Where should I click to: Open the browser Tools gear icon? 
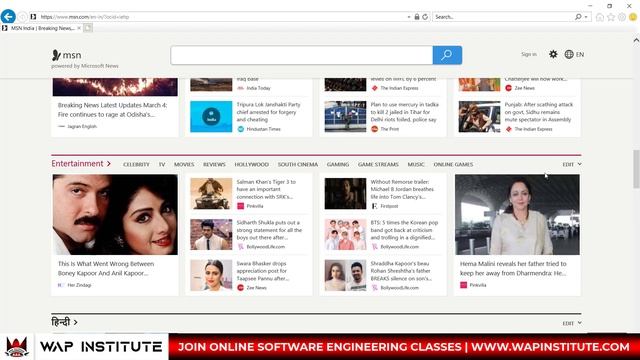click(x=622, y=17)
